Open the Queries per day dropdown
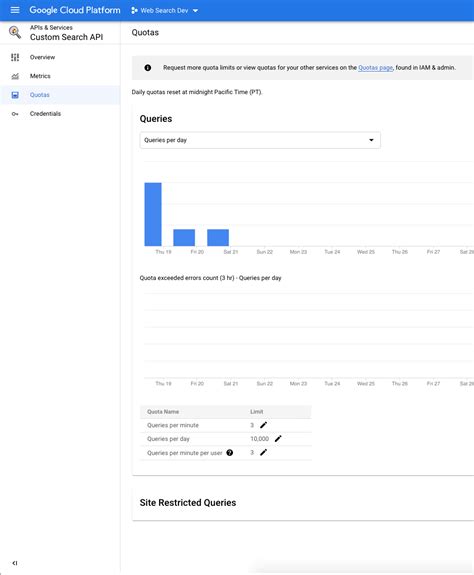474x575 pixels. pos(260,140)
